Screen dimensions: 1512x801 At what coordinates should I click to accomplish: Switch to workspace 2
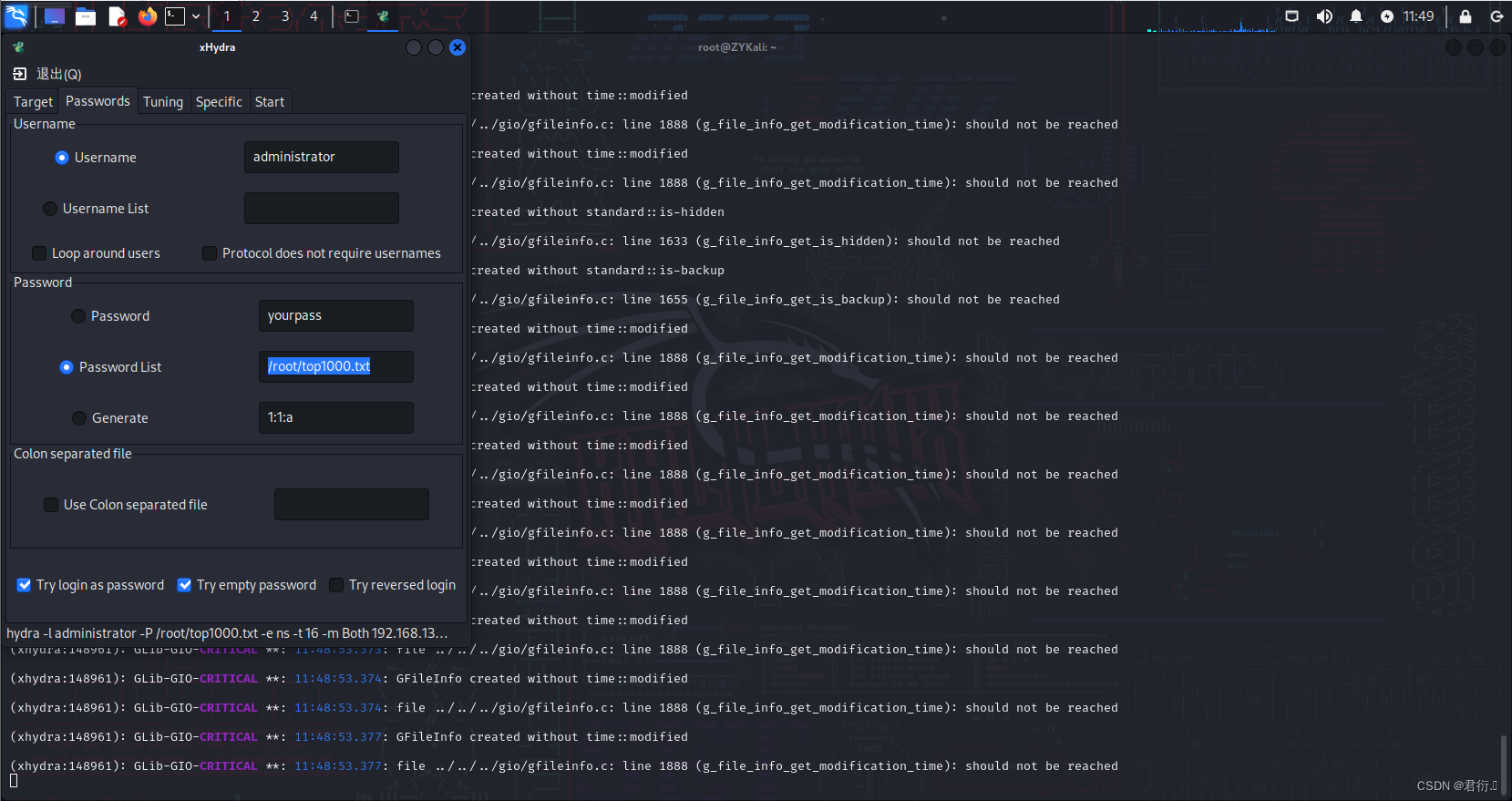pyautogui.click(x=256, y=16)
